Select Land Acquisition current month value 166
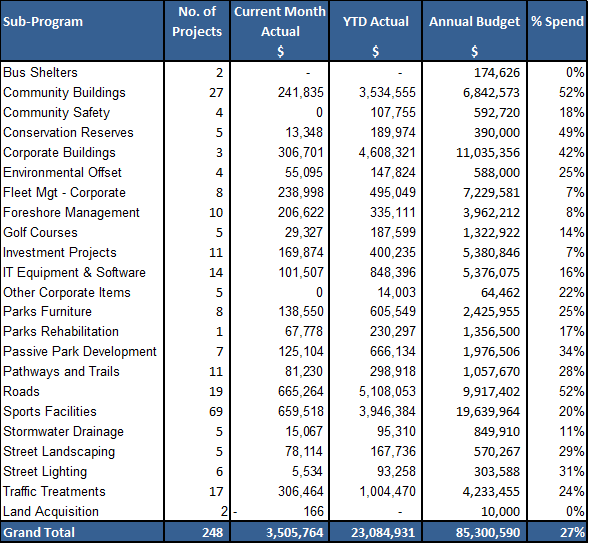 tap(314, 511)
